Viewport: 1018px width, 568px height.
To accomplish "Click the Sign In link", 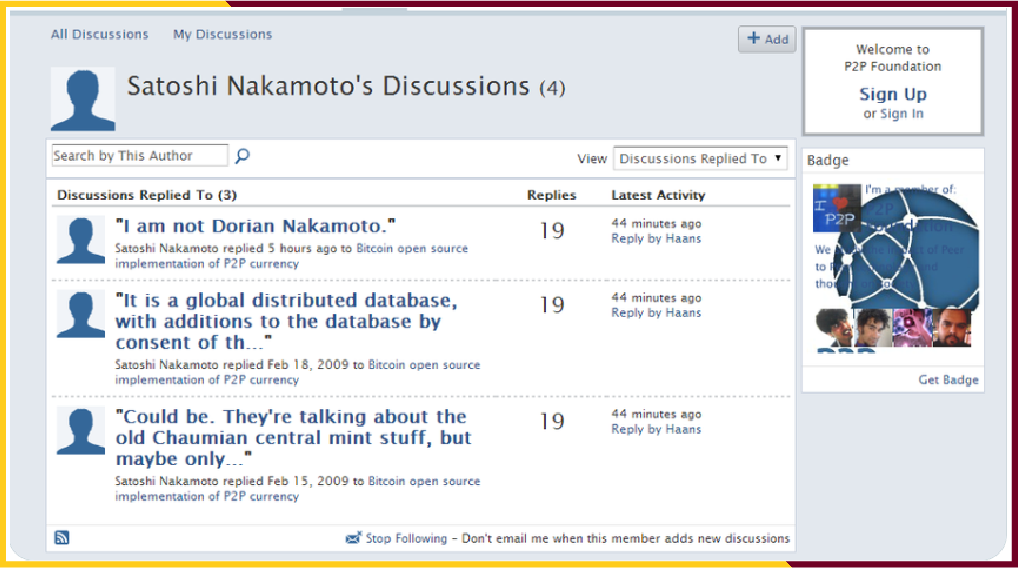I will pos(901,114).
